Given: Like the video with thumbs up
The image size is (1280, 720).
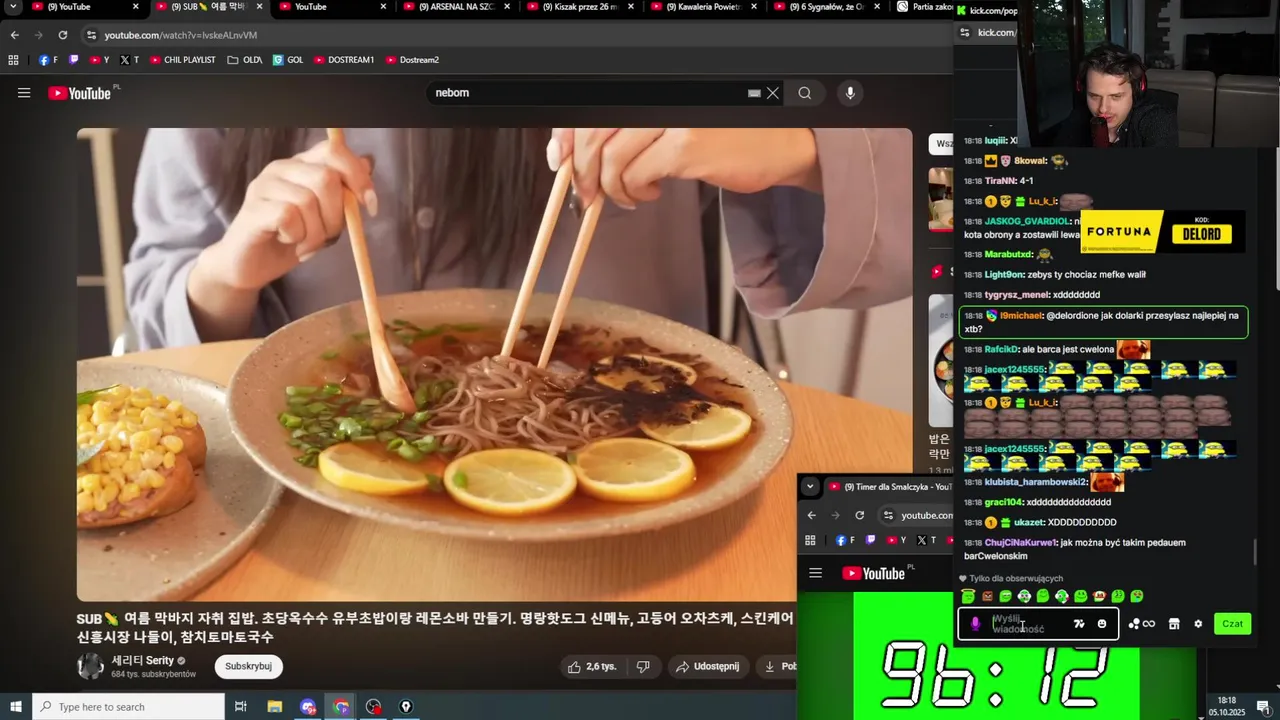Looking at the screenshot, I should [x=591, y=666].
